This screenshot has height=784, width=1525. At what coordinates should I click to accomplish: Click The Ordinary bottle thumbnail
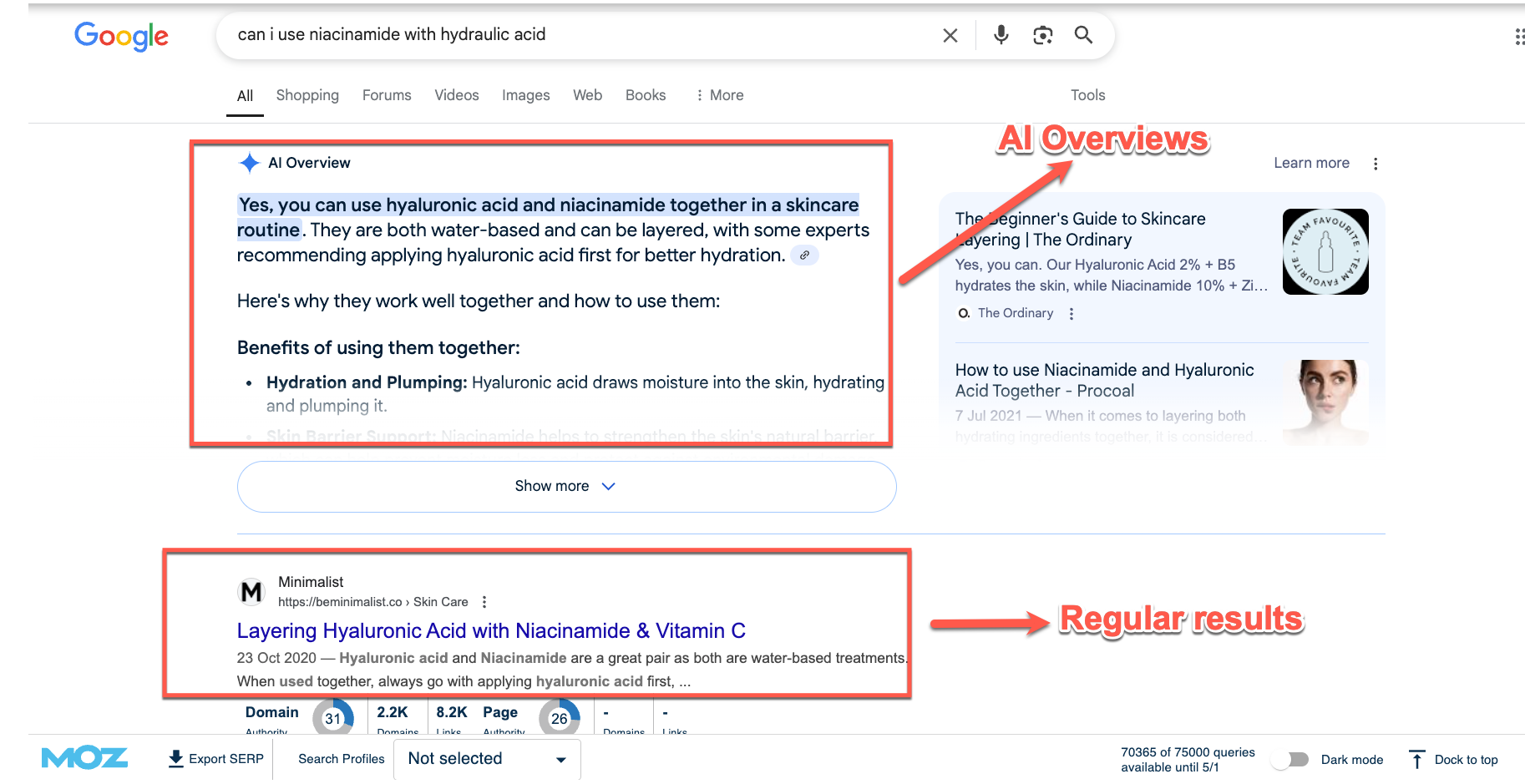pos(1325,251)
